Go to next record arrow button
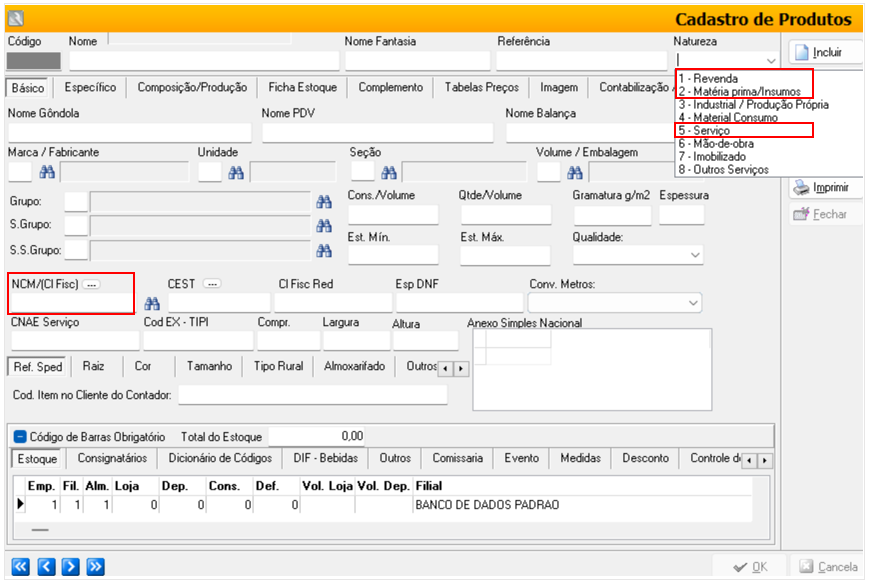The image size is (869, 581). pyautogui.click(x=70, y=567)
